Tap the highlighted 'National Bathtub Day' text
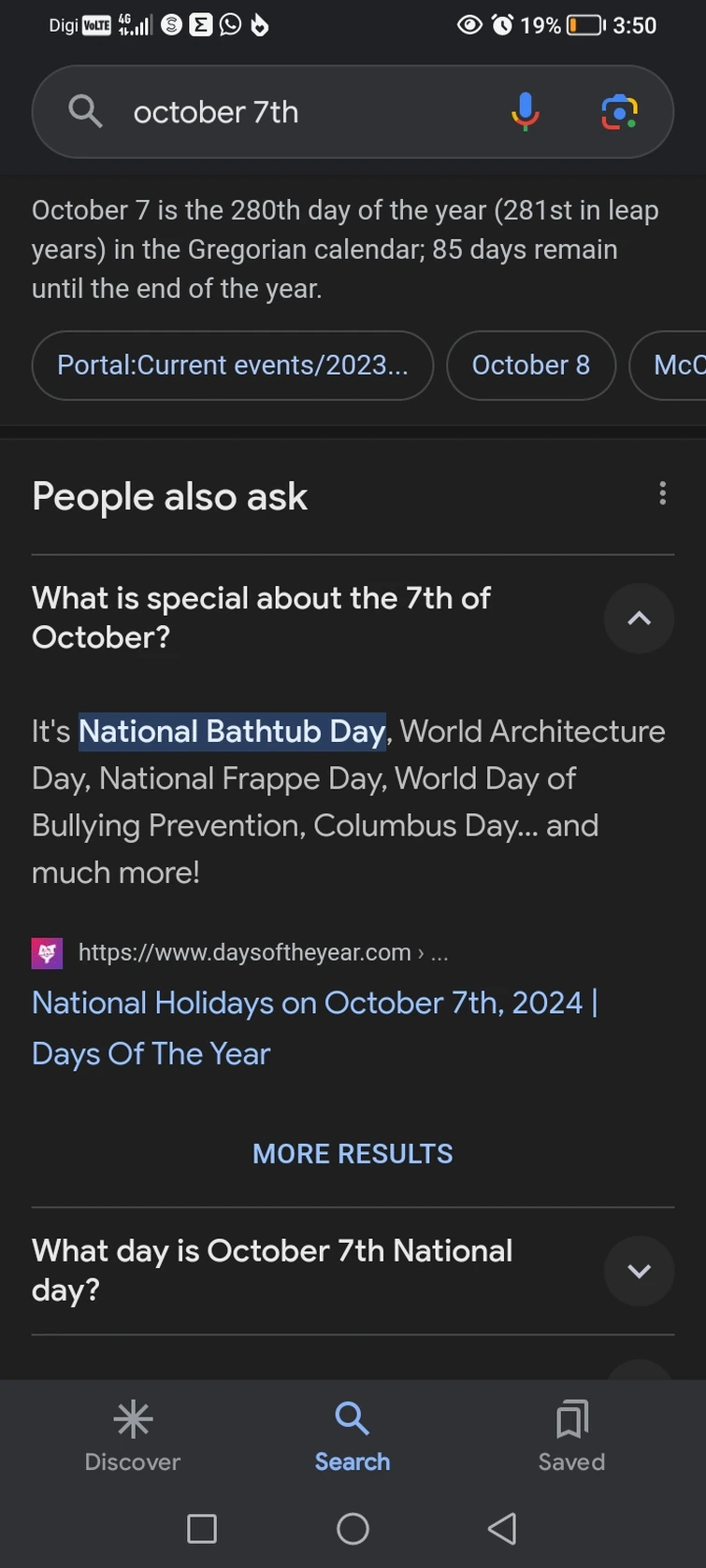The image size is (706, 1568). point(232,731)
